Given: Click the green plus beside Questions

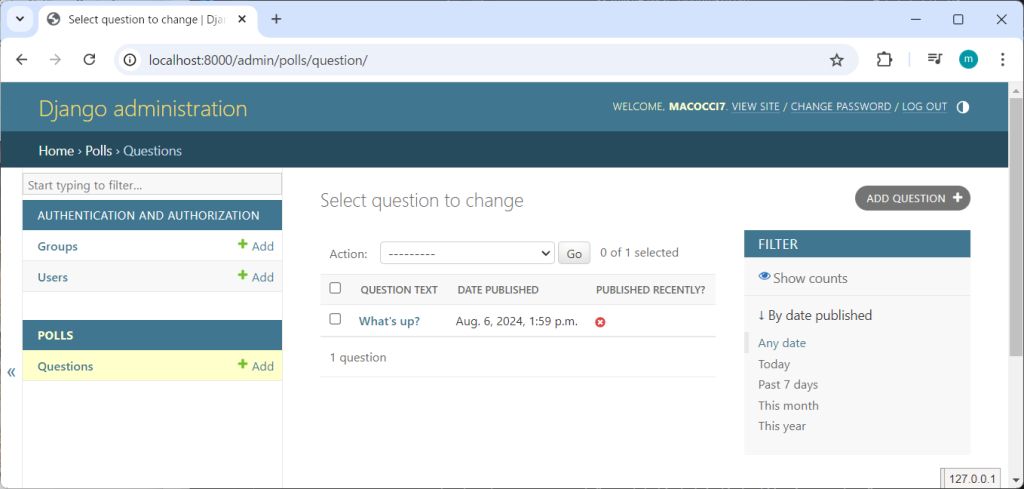Looking at the screenshot, I should (x=243, y=366).
